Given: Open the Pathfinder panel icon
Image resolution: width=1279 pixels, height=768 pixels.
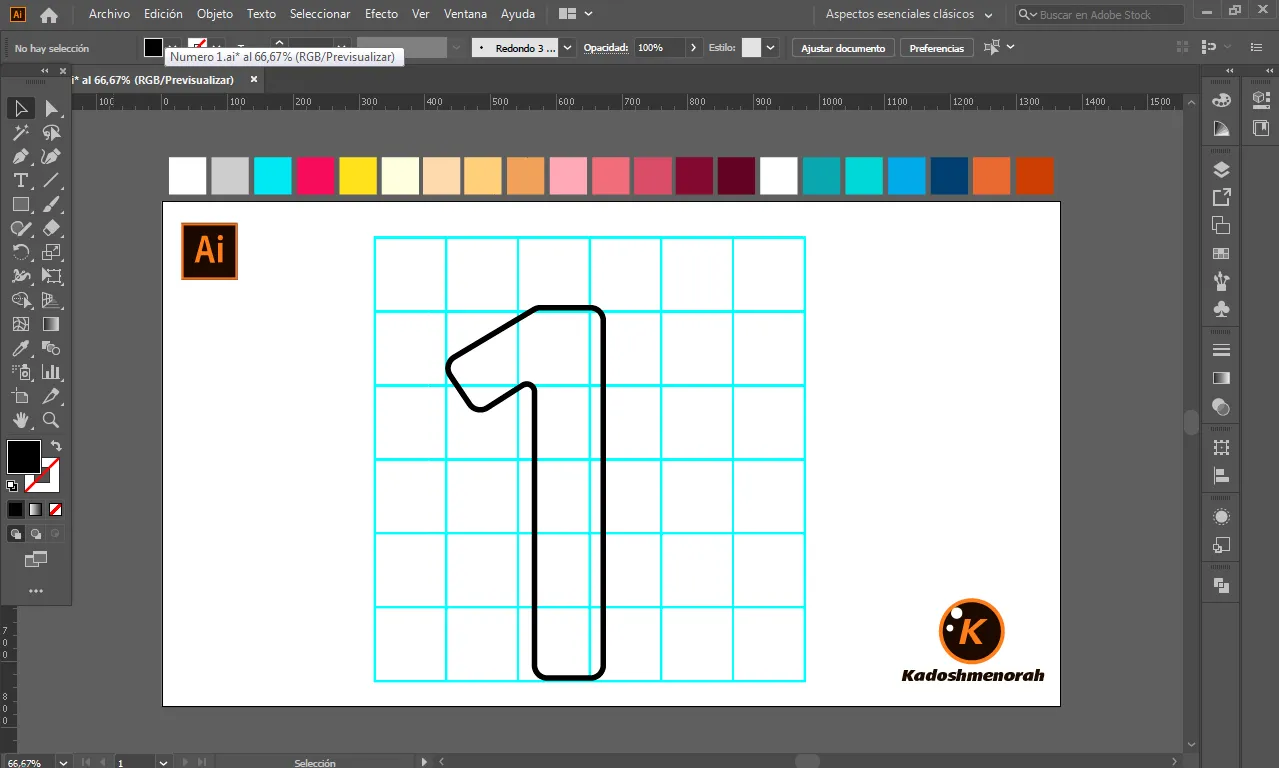Looking at the screenshot, I should point(1221,585).
